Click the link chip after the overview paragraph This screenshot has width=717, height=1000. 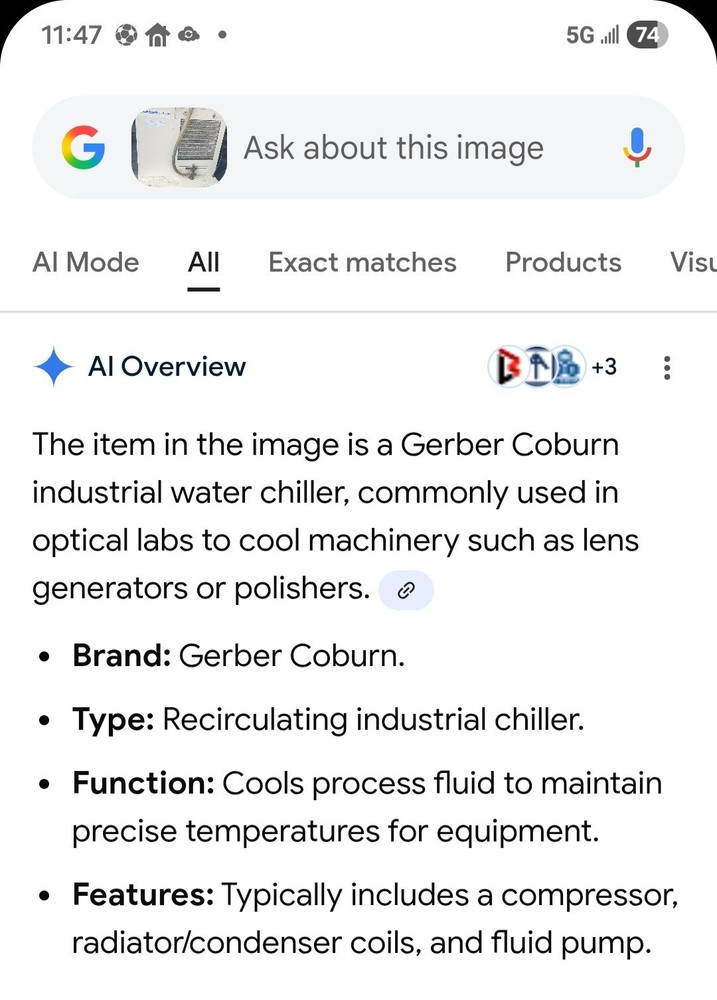[x=406, y=590]
